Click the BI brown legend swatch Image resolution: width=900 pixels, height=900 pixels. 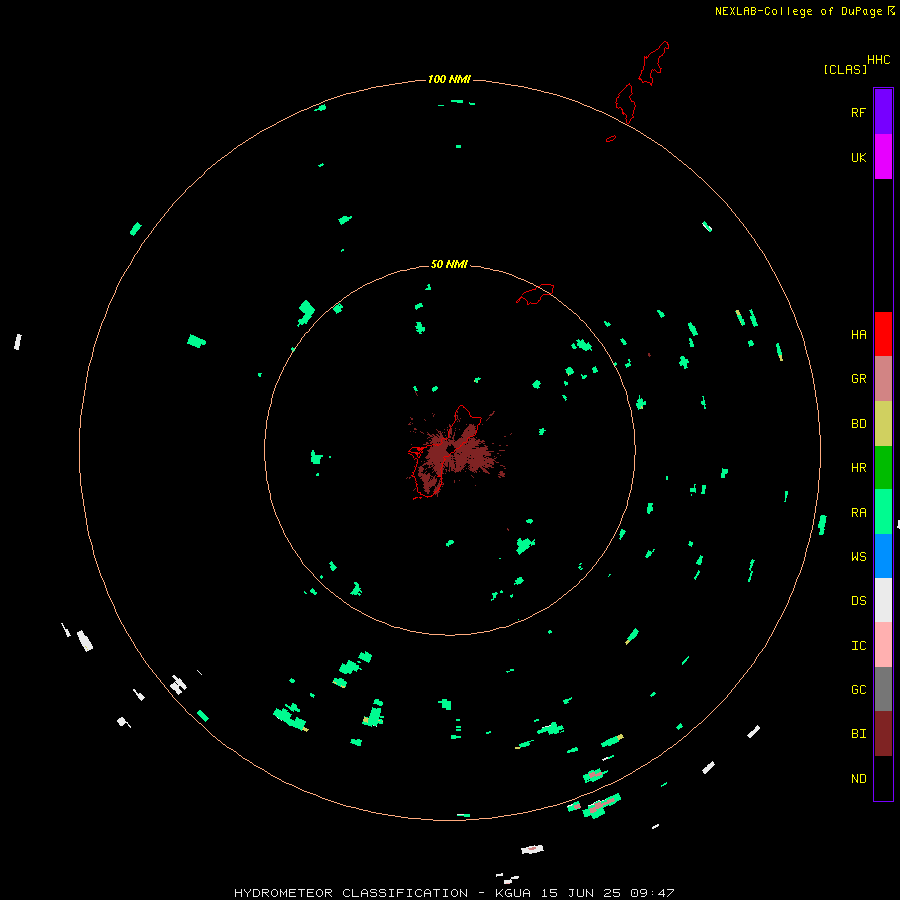tap(883, 734)
